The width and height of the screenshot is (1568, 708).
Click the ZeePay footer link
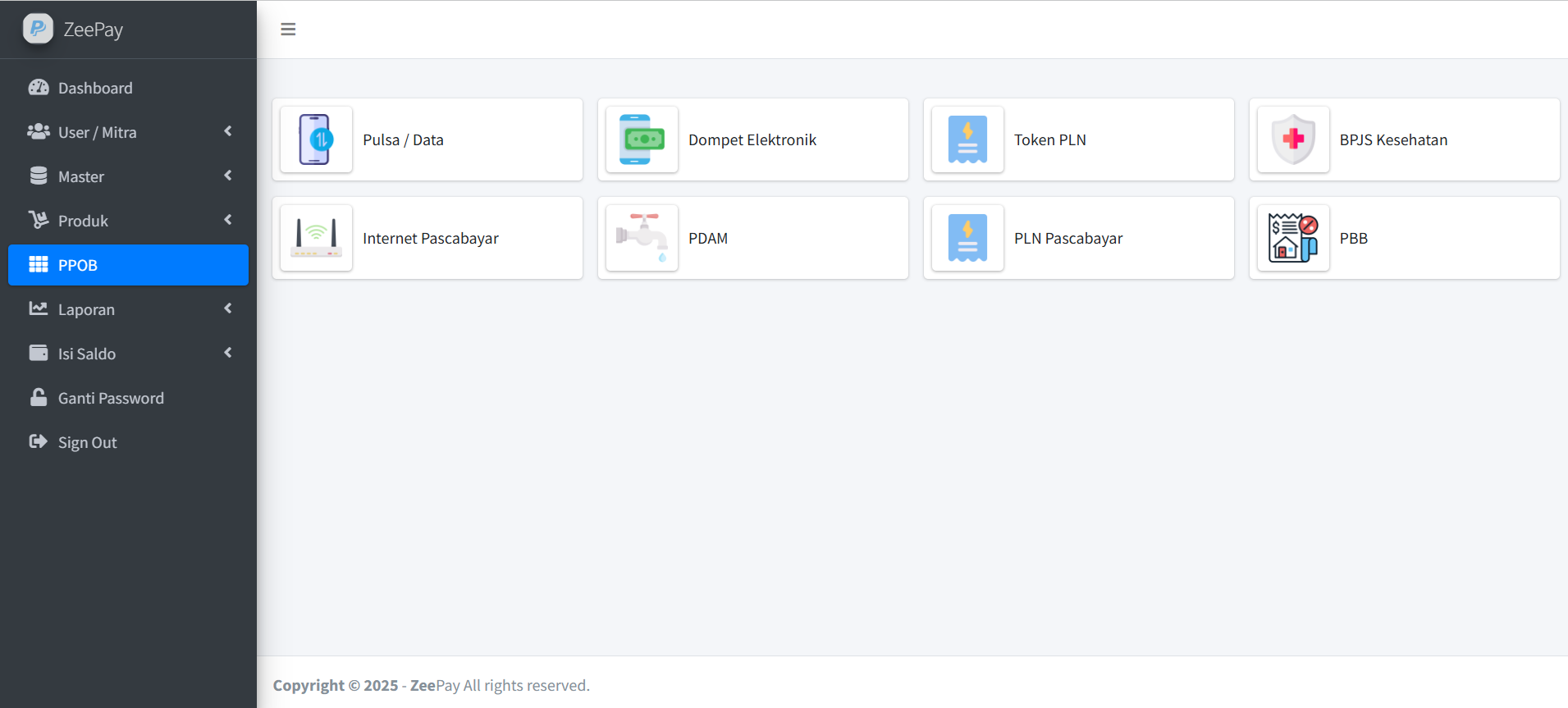click(435, 685)
